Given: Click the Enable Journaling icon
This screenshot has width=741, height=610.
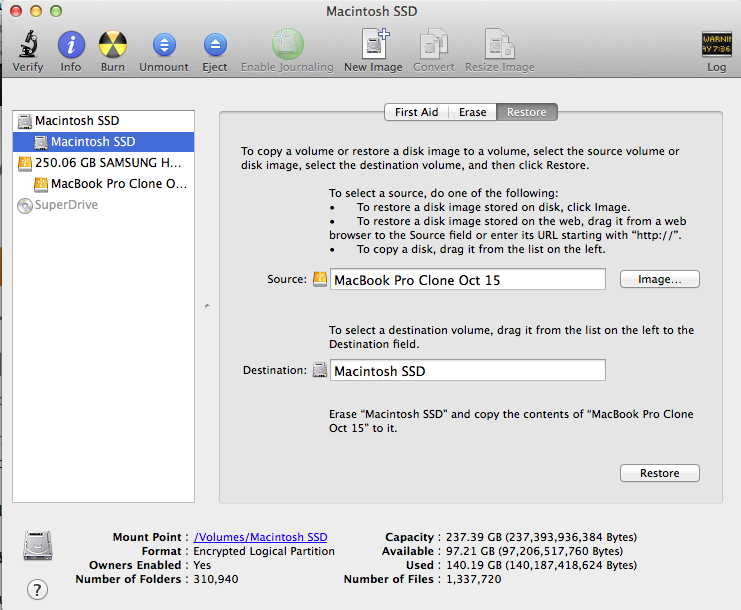Looking at the screenshot, I should point(287,44).
